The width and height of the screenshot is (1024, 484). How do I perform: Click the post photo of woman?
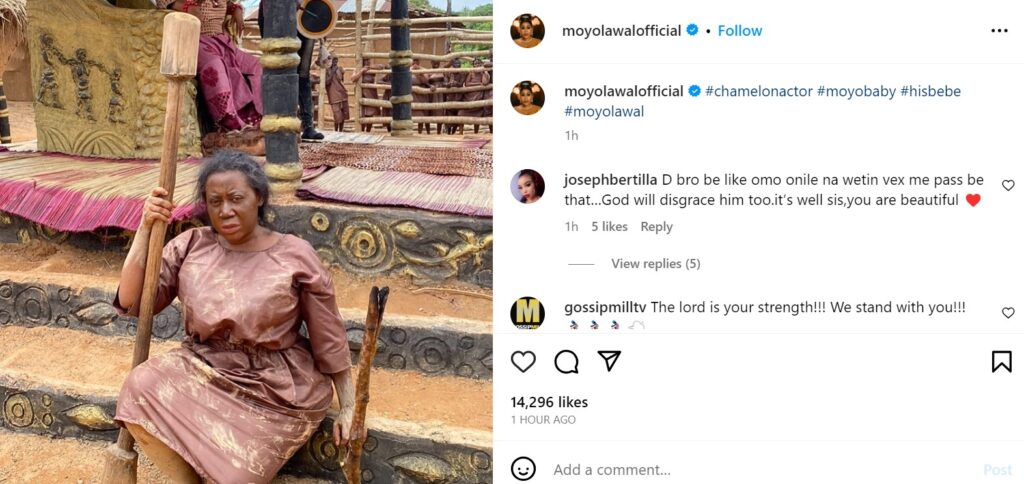[x=246, y=242]
